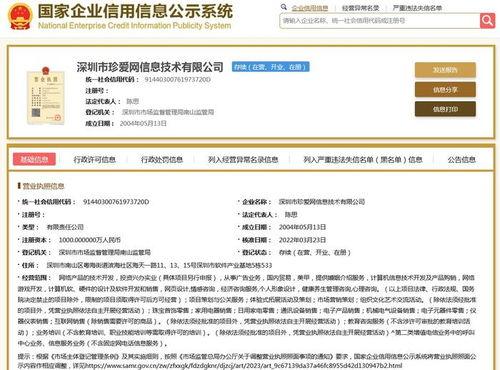Click the 登记机关 value in the company header
Screen dimensions: 500x370
coord(168,112)
